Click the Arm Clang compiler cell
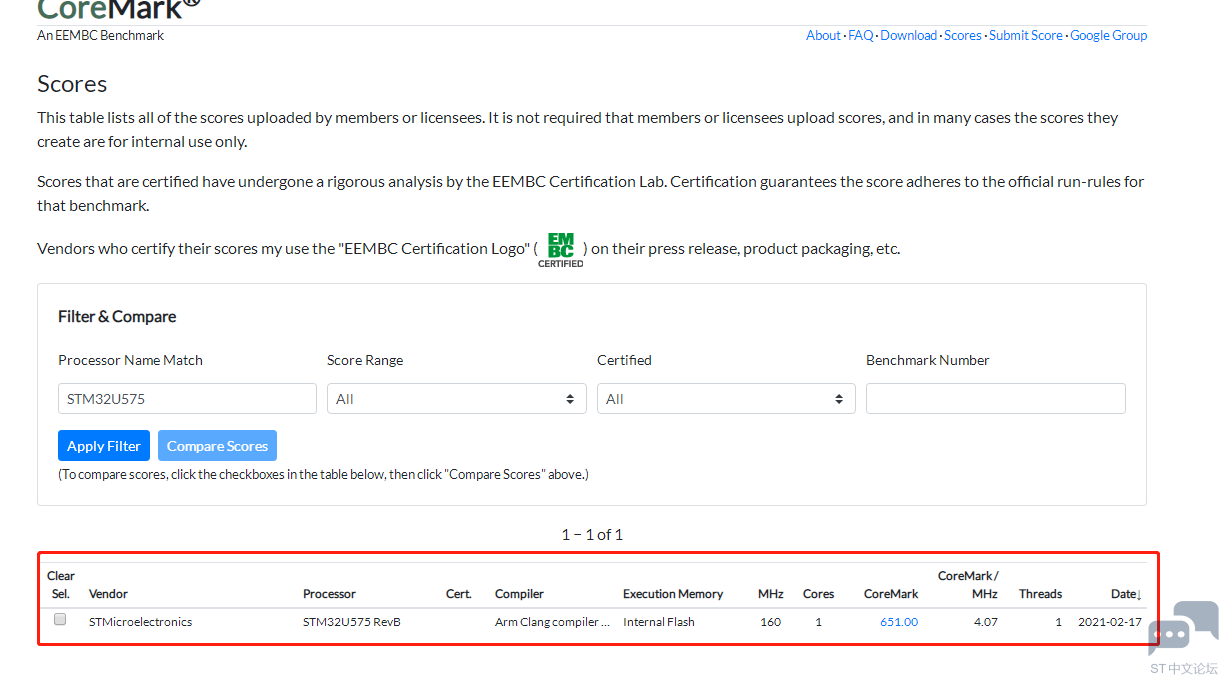 [x=552, y=622]
